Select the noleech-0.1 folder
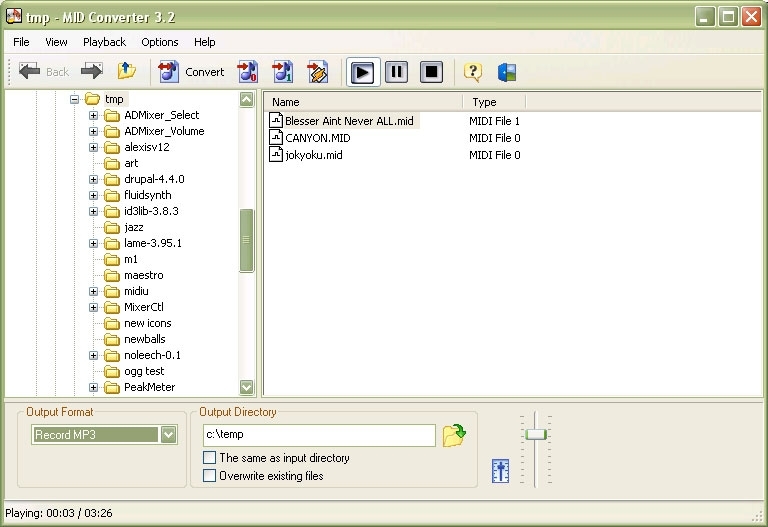 pos(152,355)
